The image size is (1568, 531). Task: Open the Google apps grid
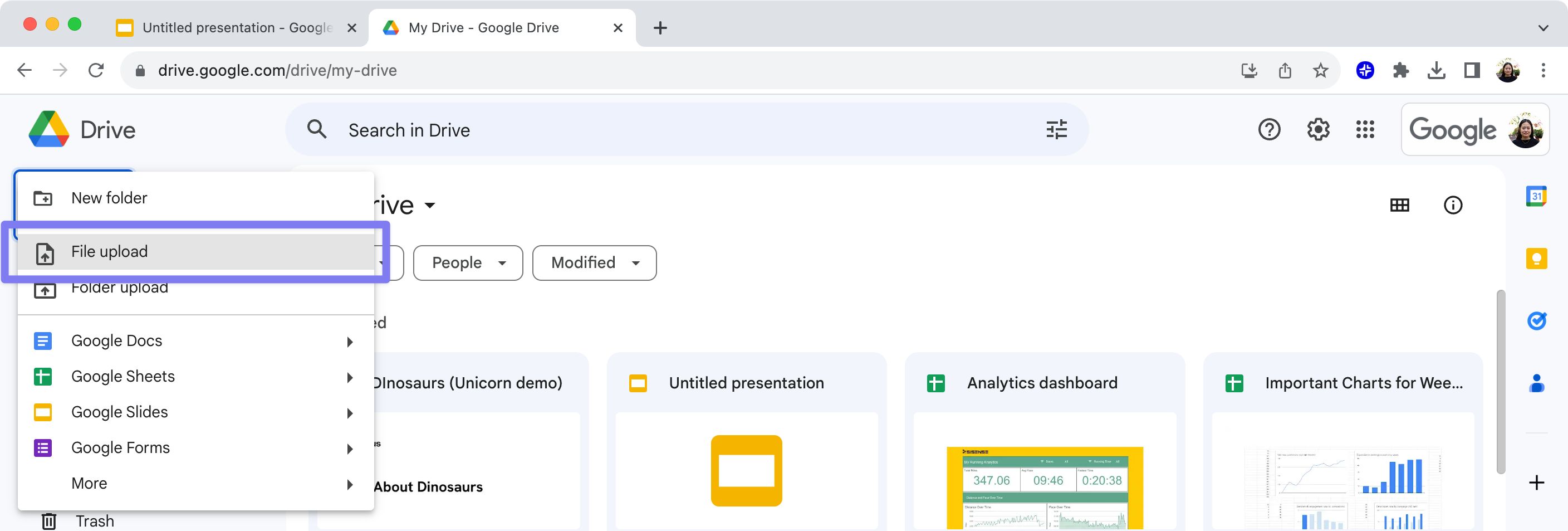pyautogui.click(x=1365, y=130)
